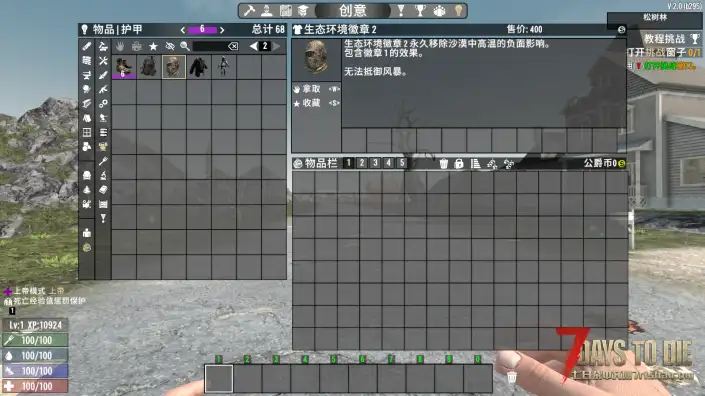
Task: Select the medical microscope category icon
Action: [x=103, y=175]
